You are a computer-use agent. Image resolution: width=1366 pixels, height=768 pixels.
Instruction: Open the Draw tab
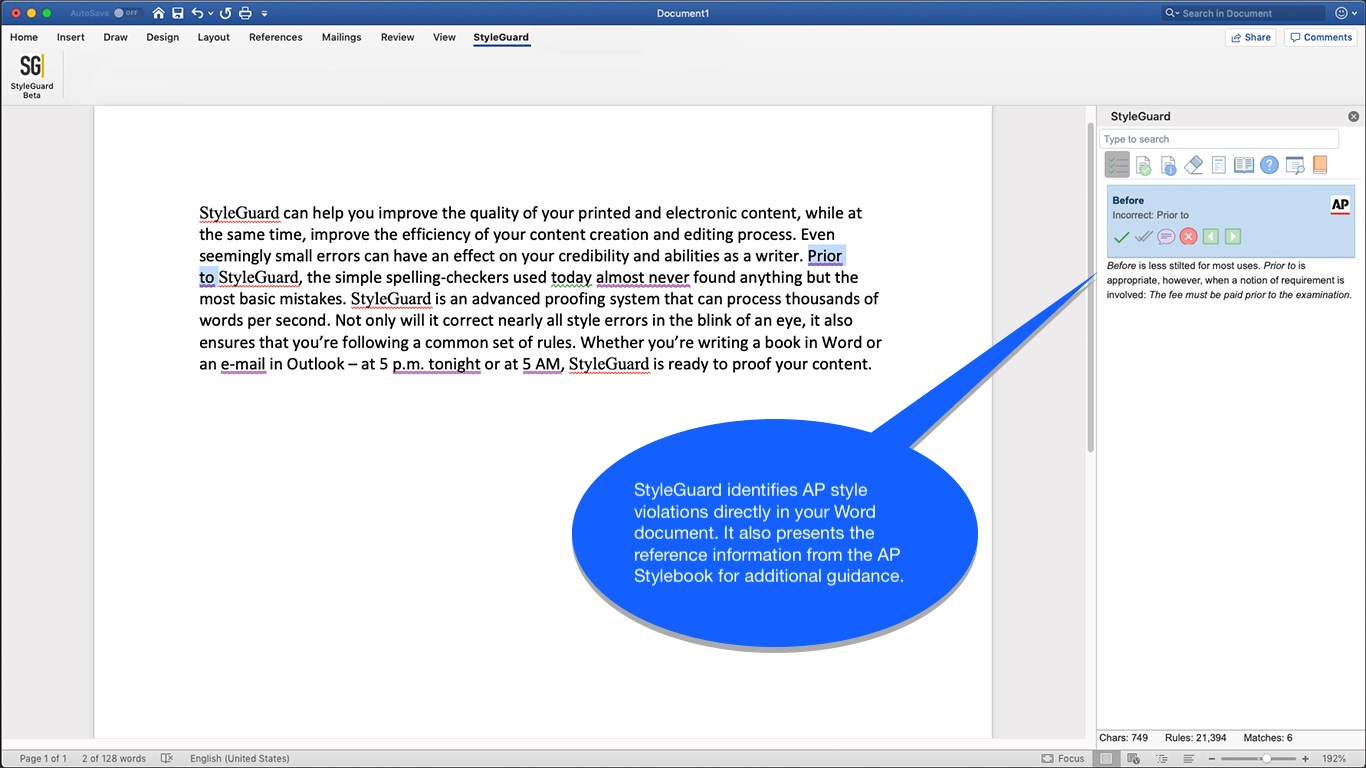tap(116, 37)
